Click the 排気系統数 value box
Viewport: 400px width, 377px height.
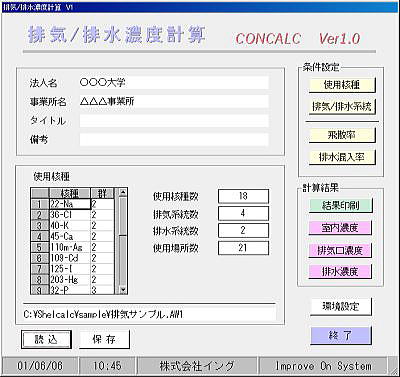point(243,213)
